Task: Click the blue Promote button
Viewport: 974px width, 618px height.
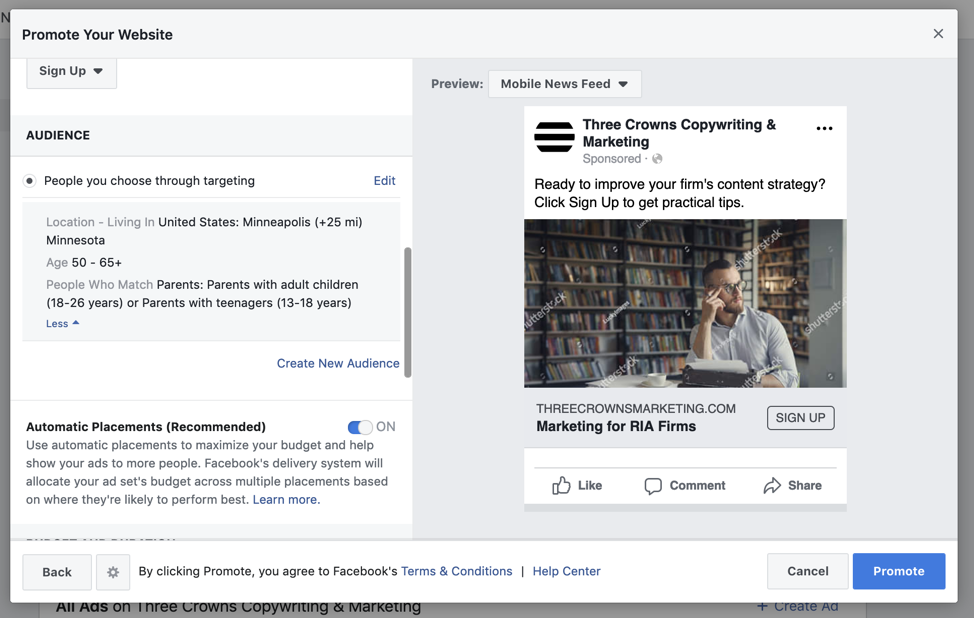Action: pyautogui.click(x=899, y=571)
